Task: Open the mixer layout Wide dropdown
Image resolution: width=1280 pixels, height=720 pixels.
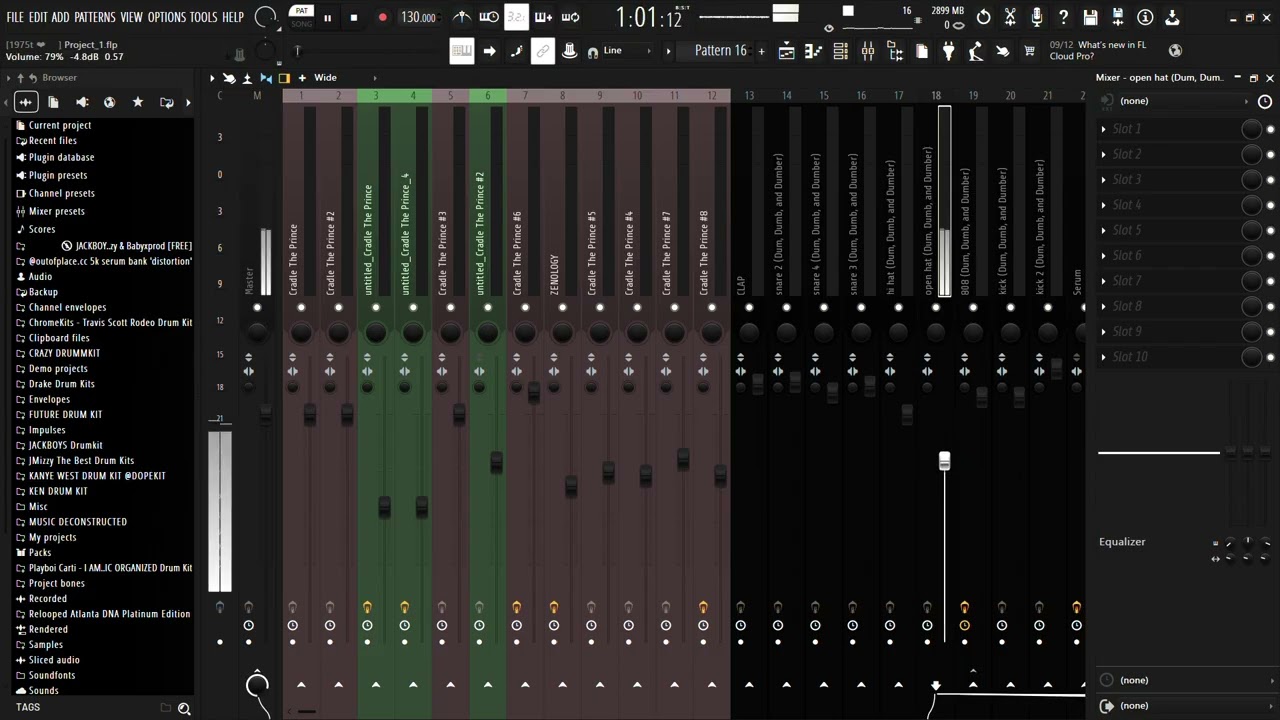Action: pos(345,77)
